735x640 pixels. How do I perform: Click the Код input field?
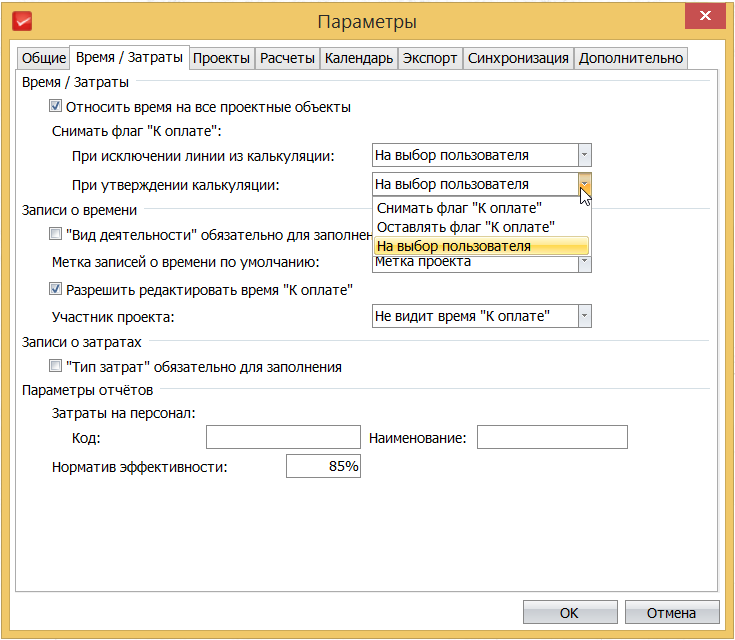(x=283, y=438)
